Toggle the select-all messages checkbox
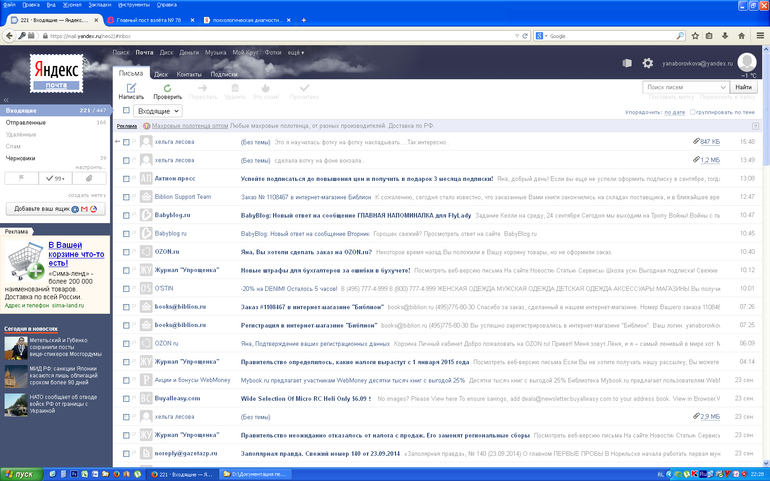 pos(126,111)
